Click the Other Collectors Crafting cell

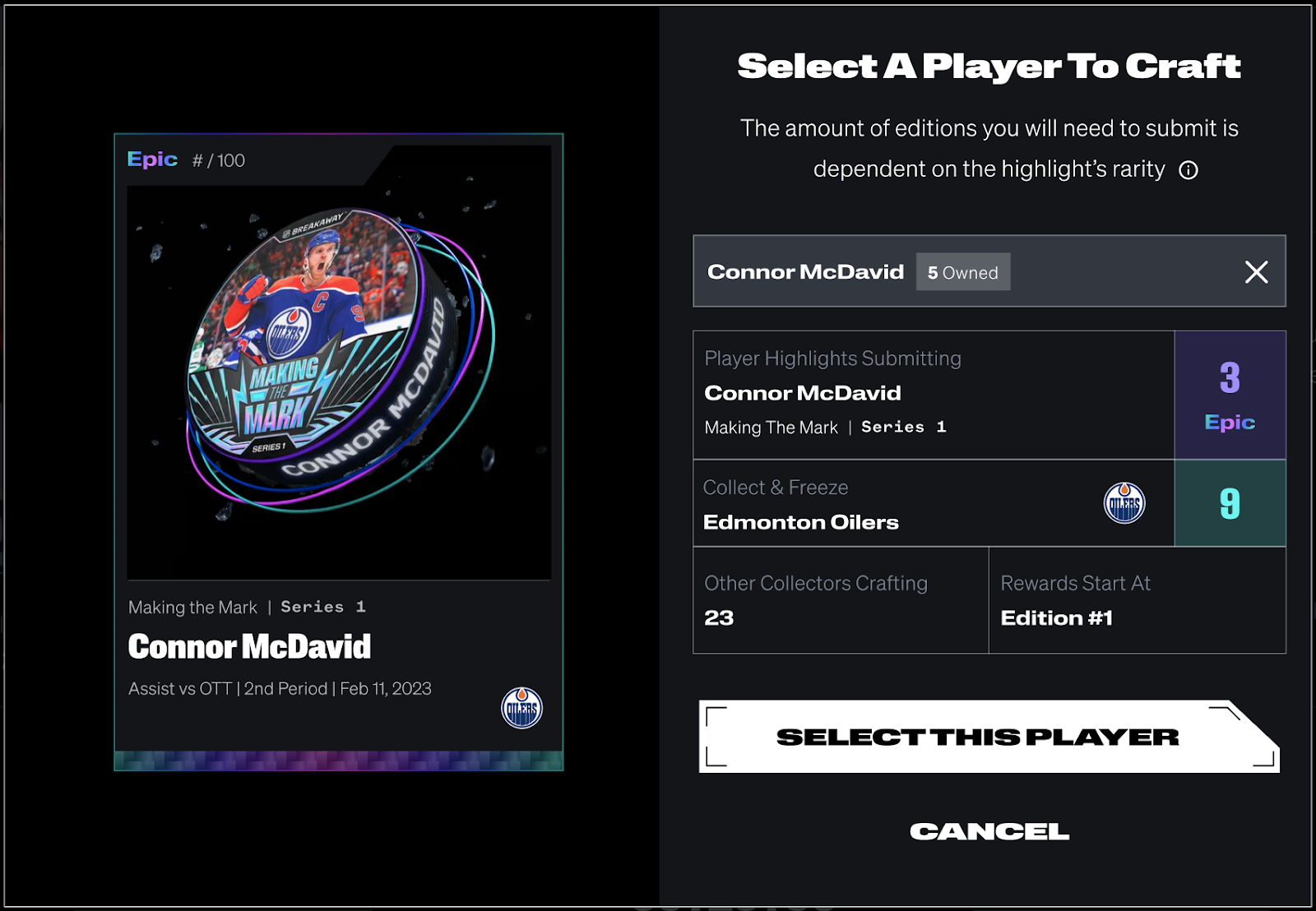(x=841, y=600)
